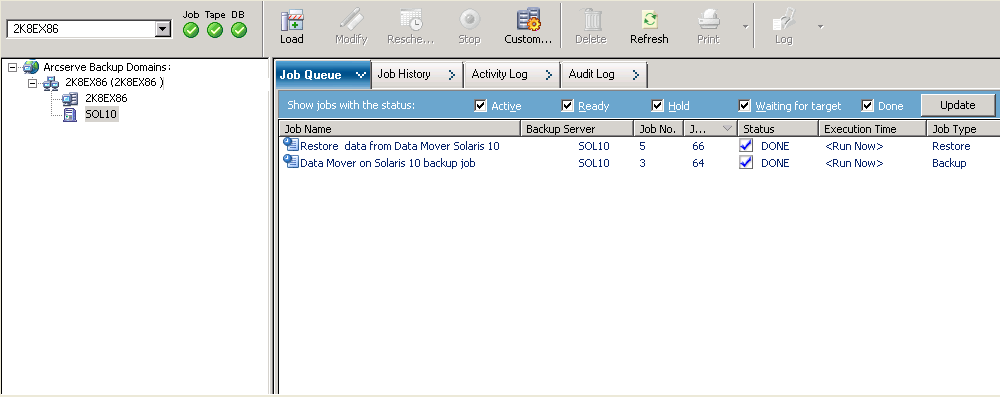Select the Arcserve Backup Domains root label
This screenshot has width=1000, height=397.
(x=107, y=67)
